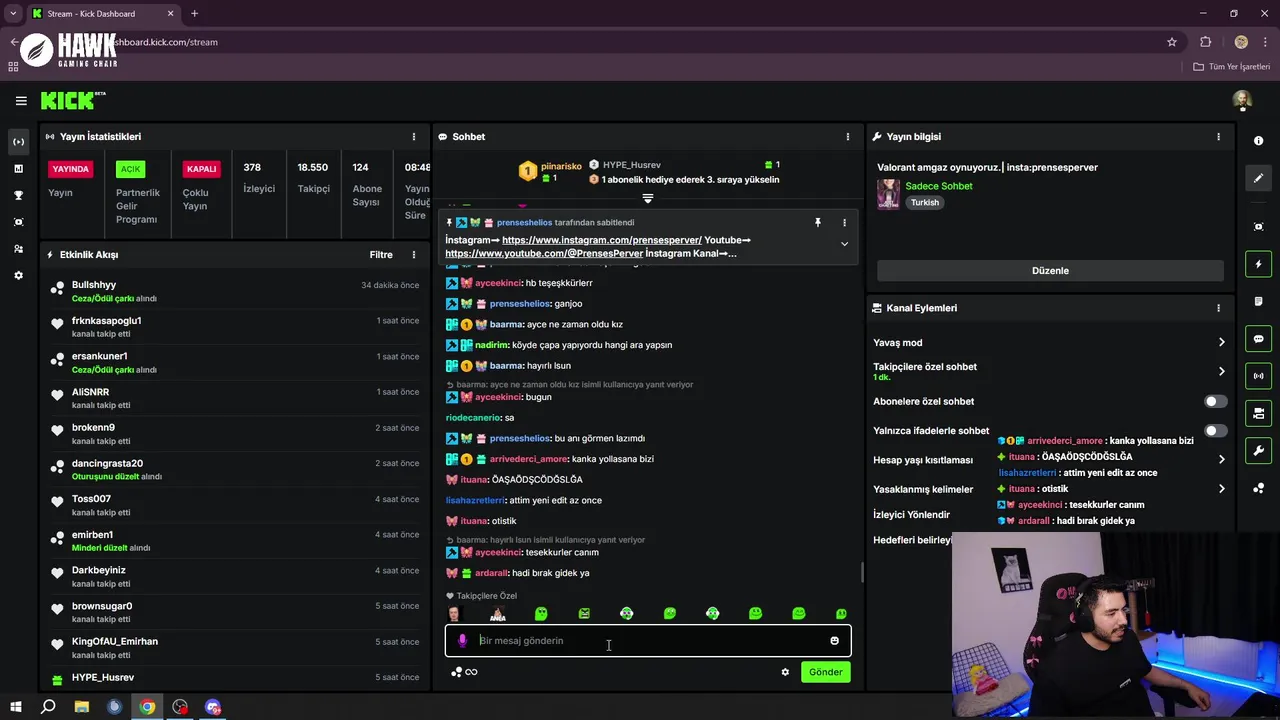This screenshot has width=1280, height=720.
Task: Open Yayın bilgisi panel options menu
Action: coord(1218,137)
